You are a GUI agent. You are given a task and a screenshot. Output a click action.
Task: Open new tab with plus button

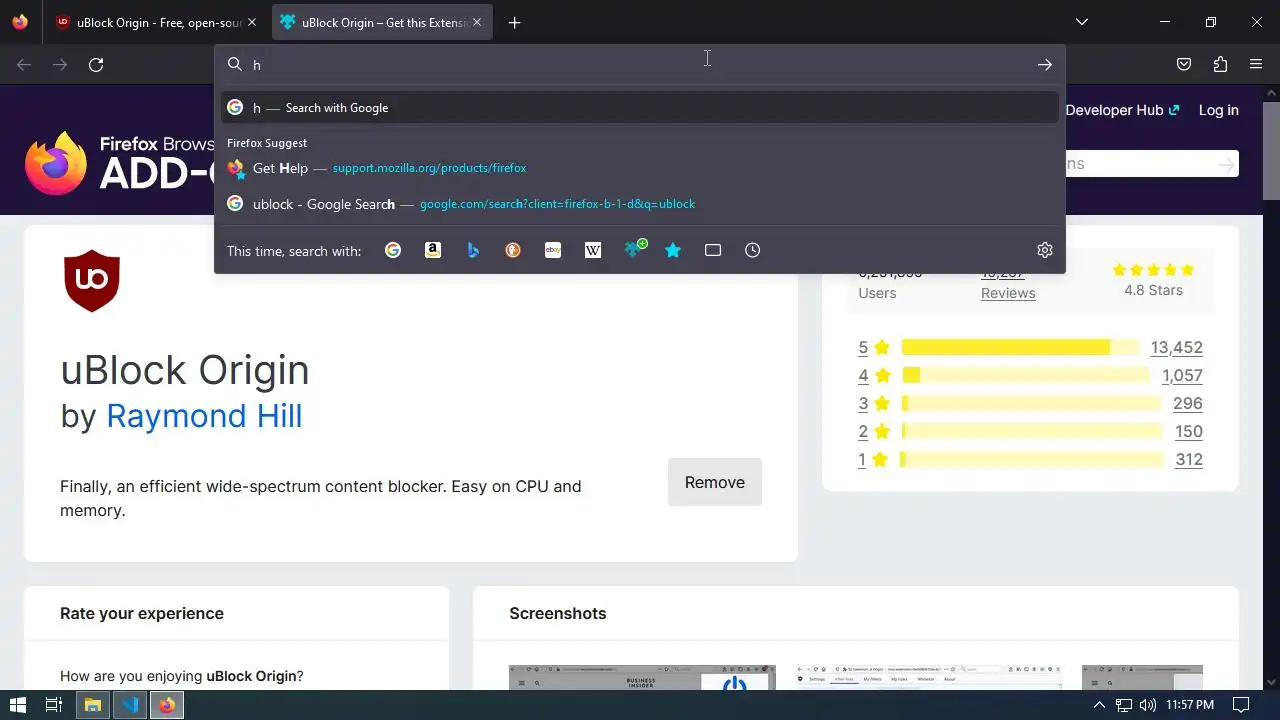[x=514, y=22]
